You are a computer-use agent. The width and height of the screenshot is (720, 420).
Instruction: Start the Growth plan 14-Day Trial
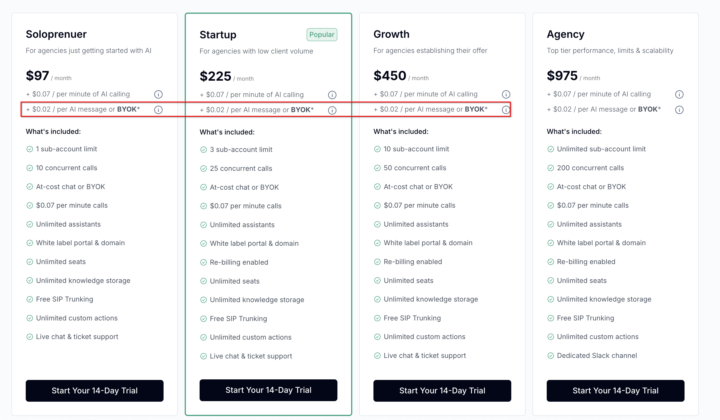(442, 390)
